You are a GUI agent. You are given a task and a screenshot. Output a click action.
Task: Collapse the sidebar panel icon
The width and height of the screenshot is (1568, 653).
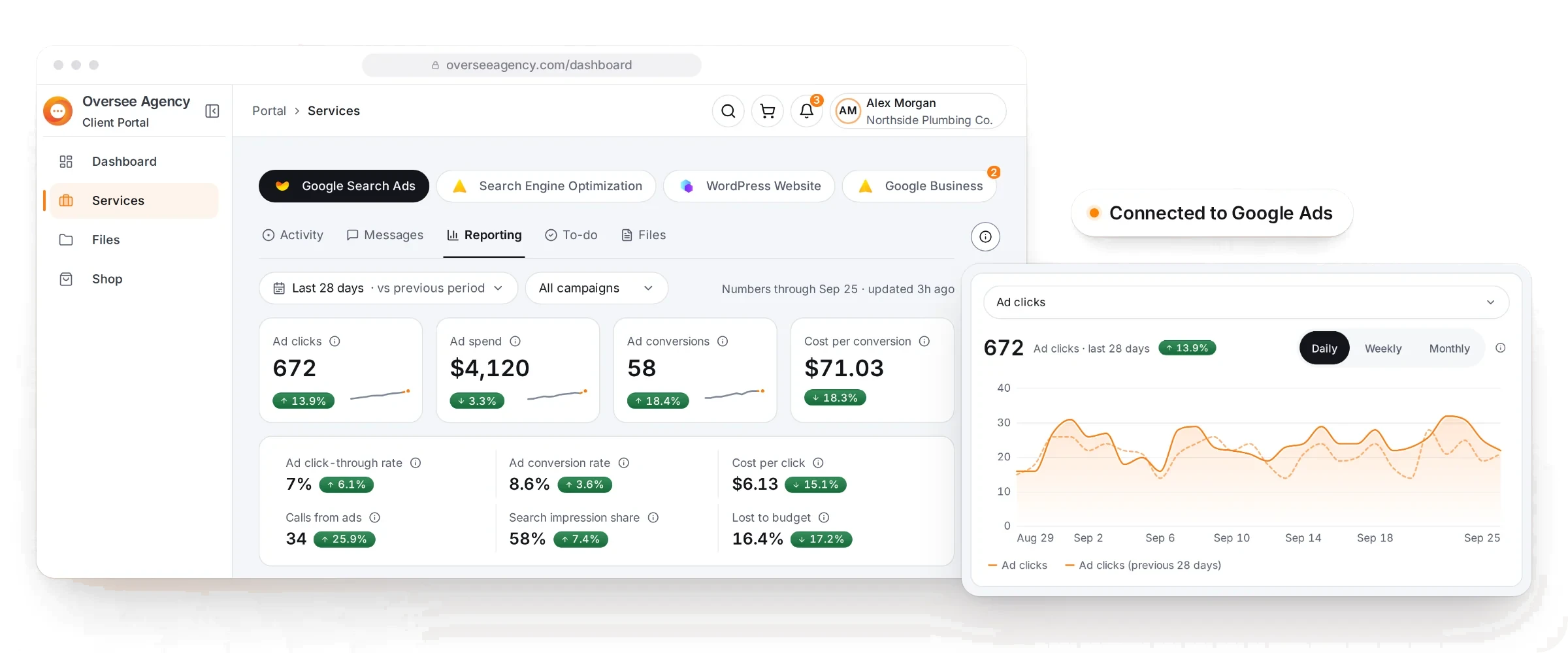212,111
